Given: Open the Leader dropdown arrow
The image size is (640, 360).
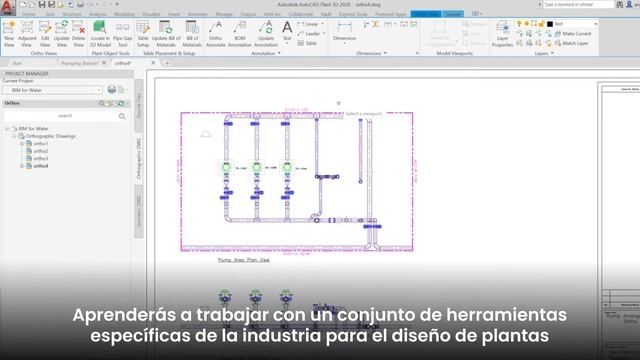Looking at the screenshot, I should (x=324, y=33).
